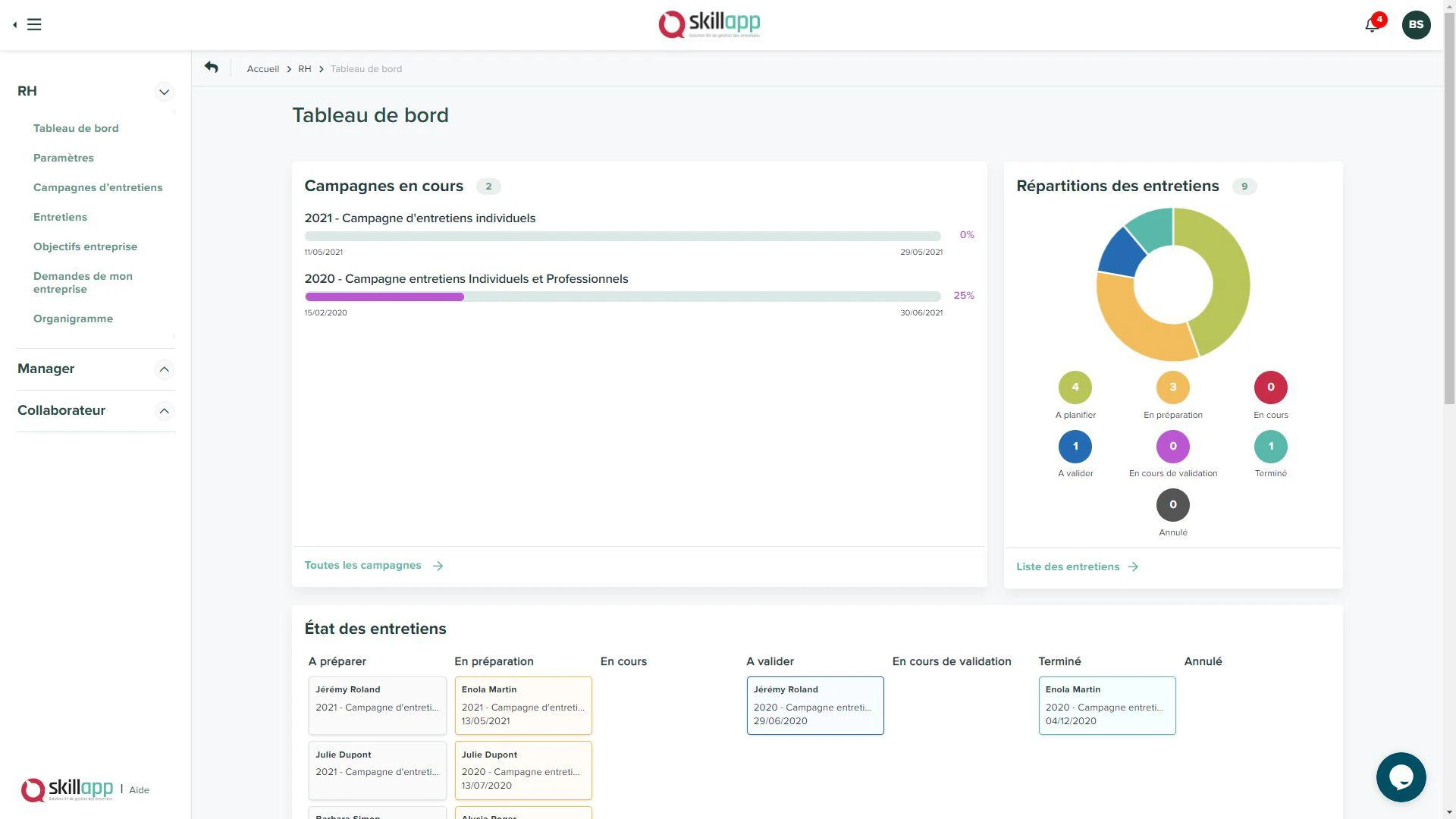The width and height of the screenshot is (1456, 819).
Task: Open Paramètres in sidebar
Action: tap(64, 158)
